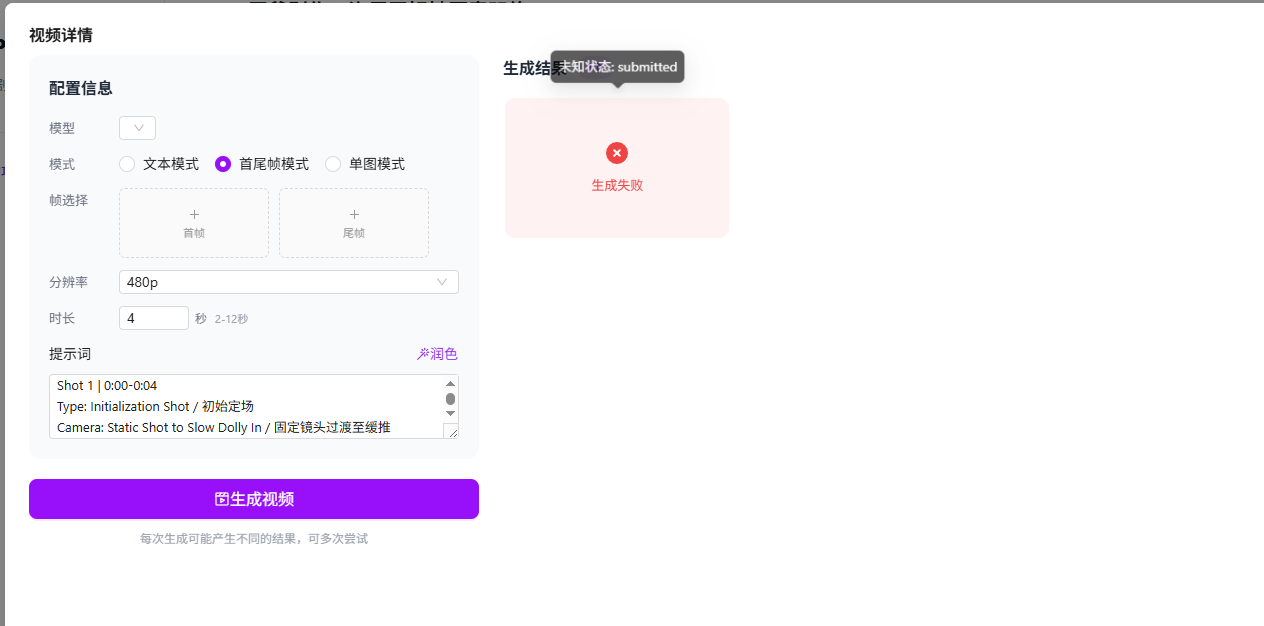The width and height of the screenshot is (1264, 626).
Task: Open the 480p resolution dropdown
Action: click(x=289, y=282)
